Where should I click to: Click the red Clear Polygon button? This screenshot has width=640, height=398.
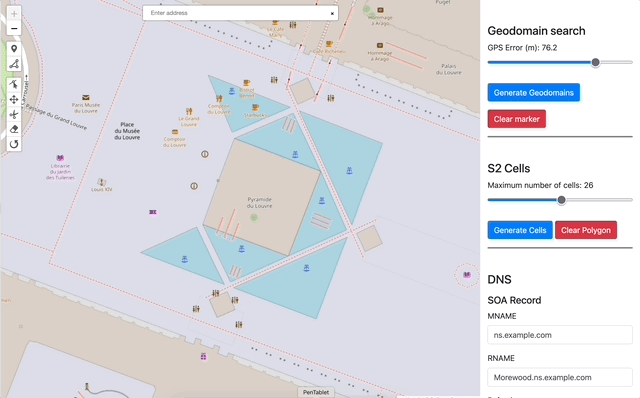[x=586, y=230]
